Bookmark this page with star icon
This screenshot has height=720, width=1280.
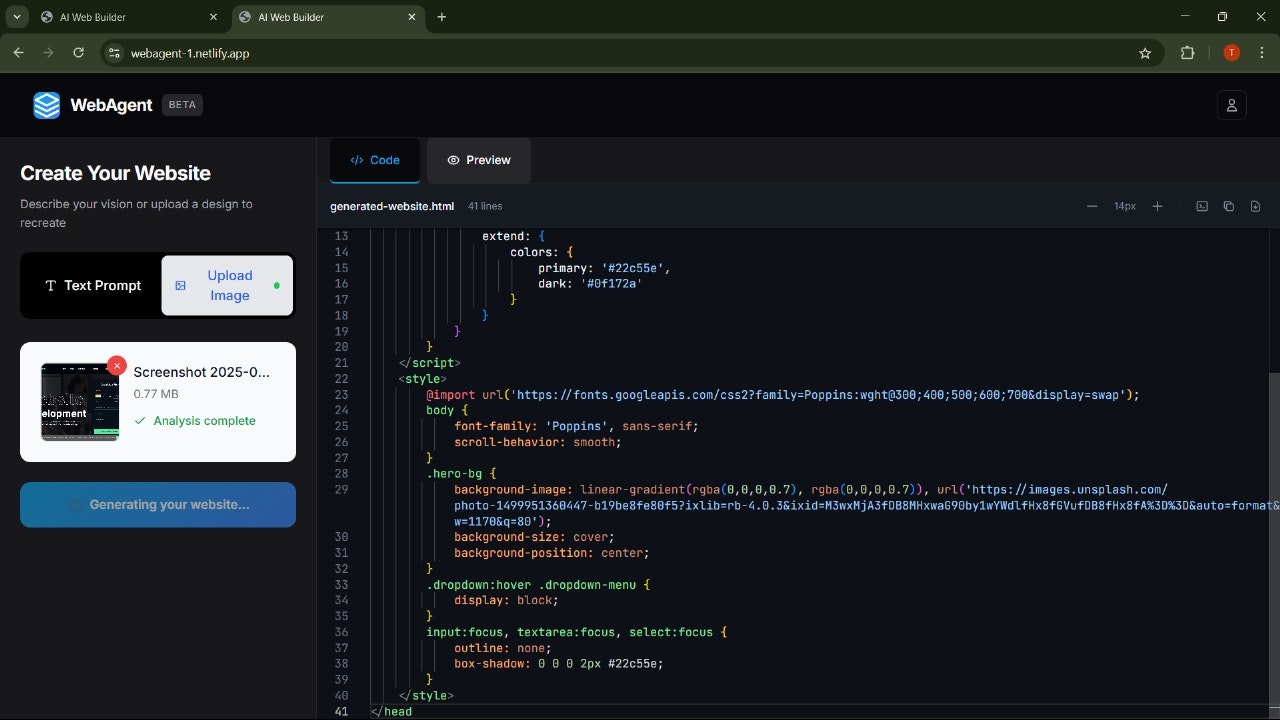(x=1145, y=53)
